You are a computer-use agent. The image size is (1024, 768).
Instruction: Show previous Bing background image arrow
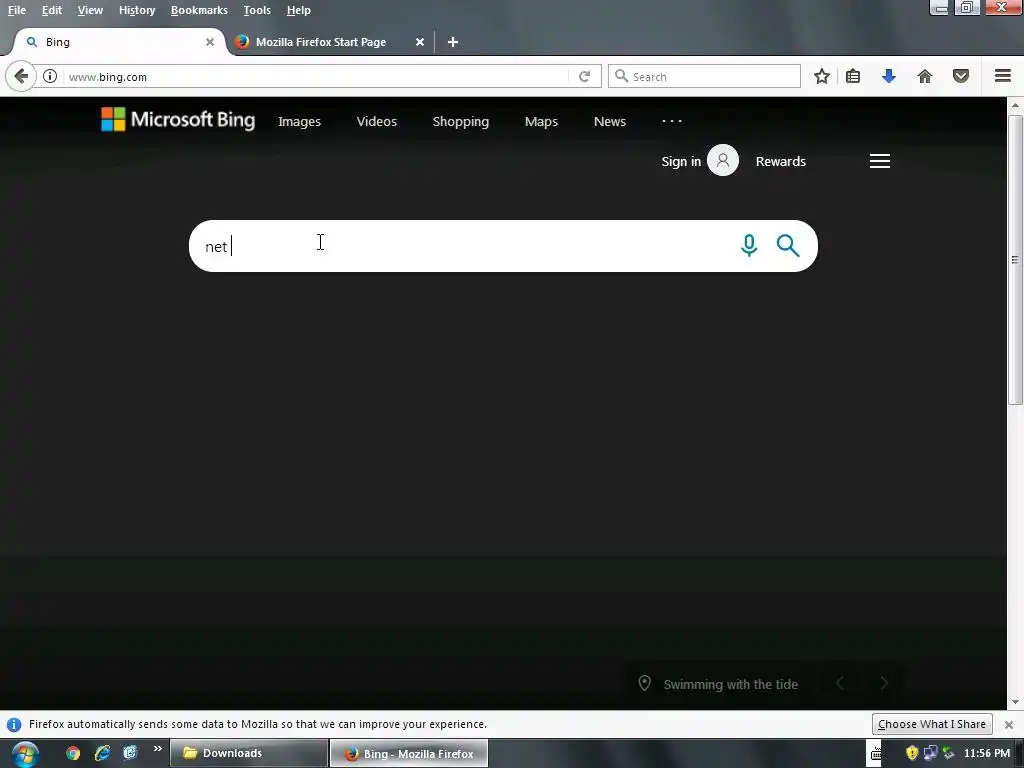(x=840, y=683)
